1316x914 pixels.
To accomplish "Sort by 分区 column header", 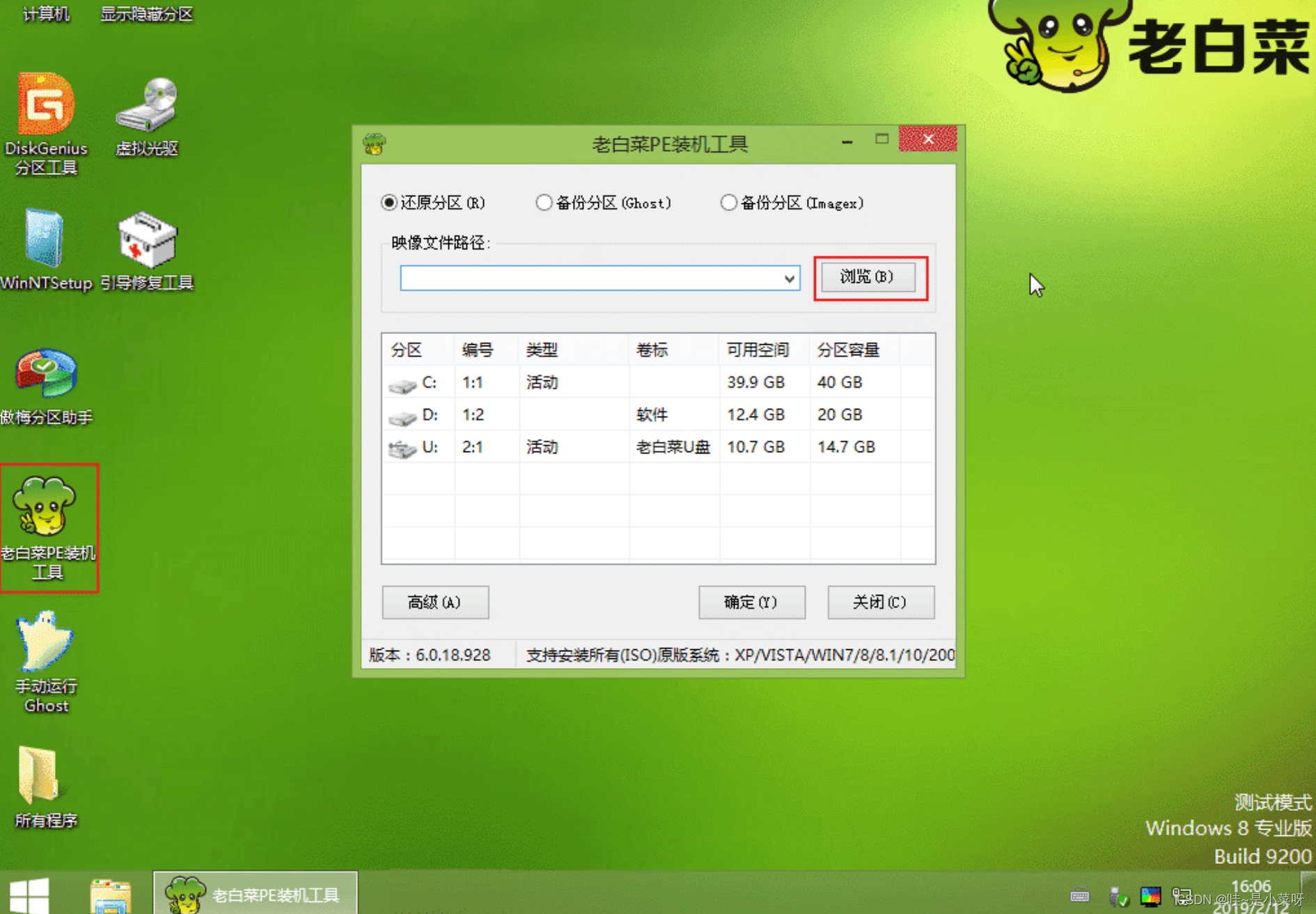I will (x=418, y=350).
